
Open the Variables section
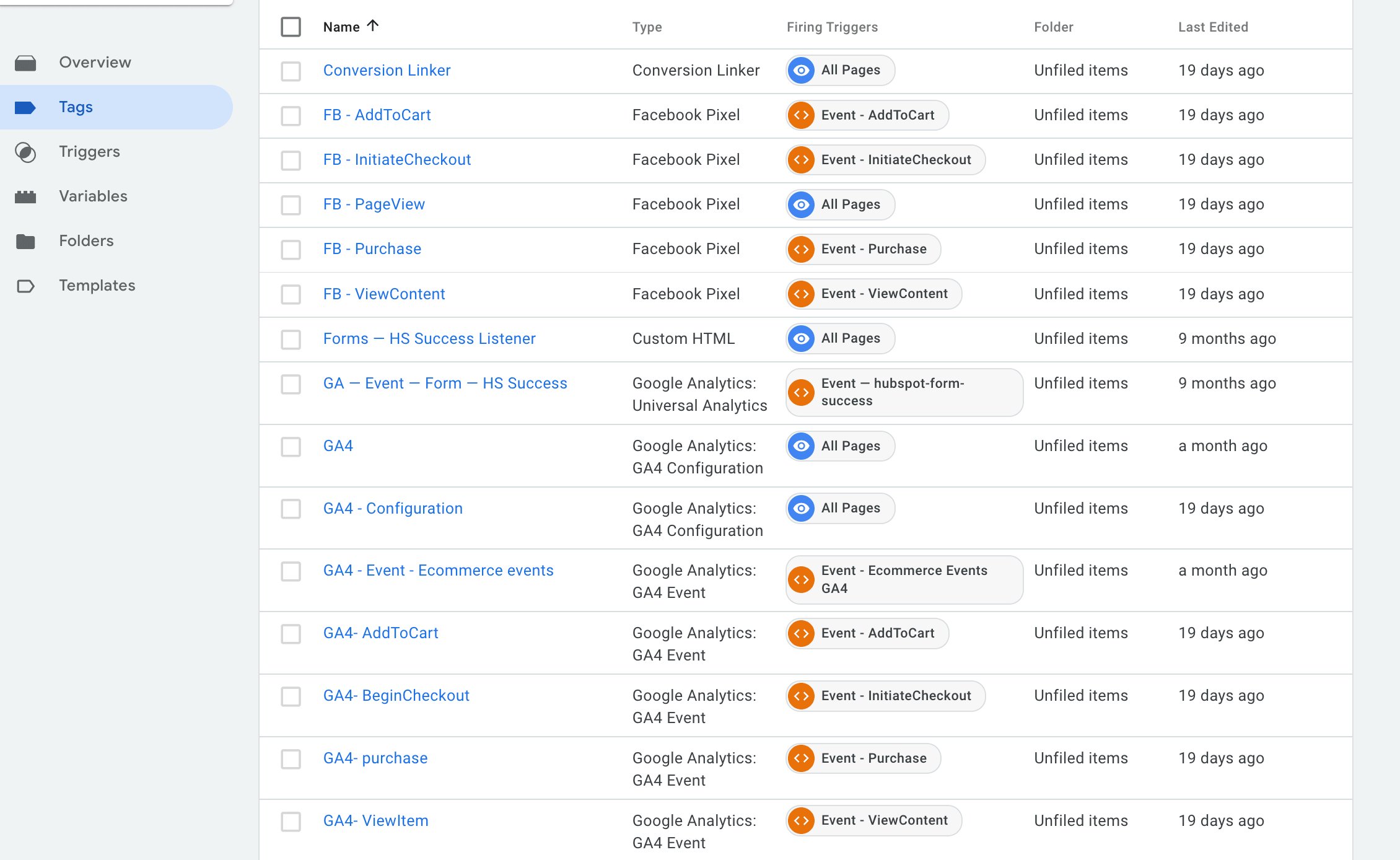[93, 196]
